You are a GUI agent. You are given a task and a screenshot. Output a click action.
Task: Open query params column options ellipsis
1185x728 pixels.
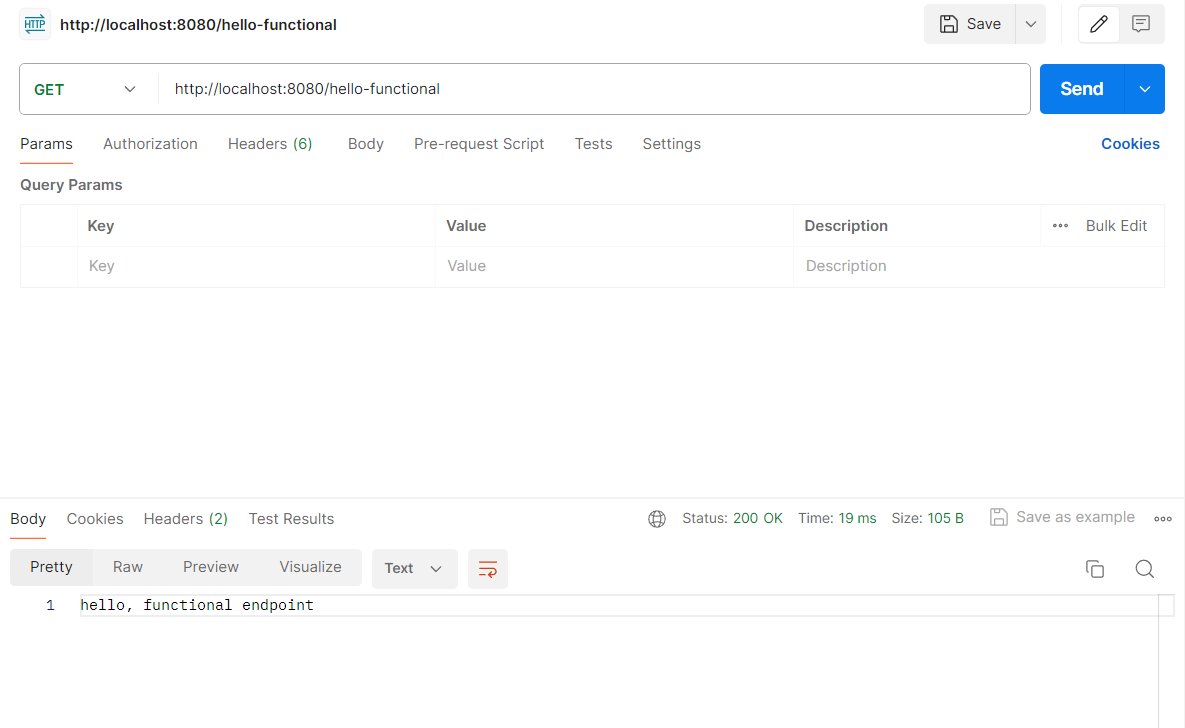click(x=1060, y=225)
